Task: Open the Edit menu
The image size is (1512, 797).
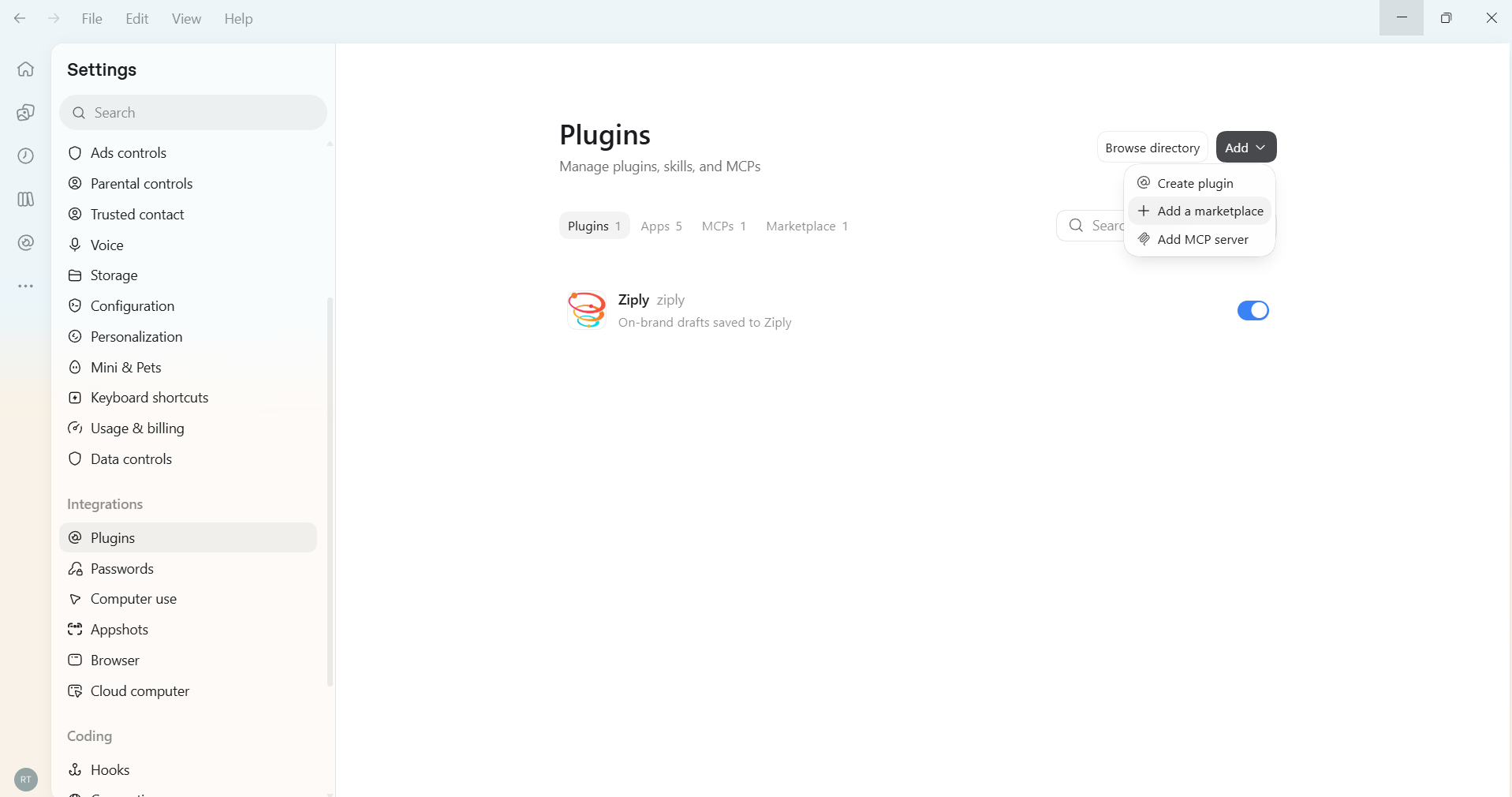Action: (x=136, y=18)
